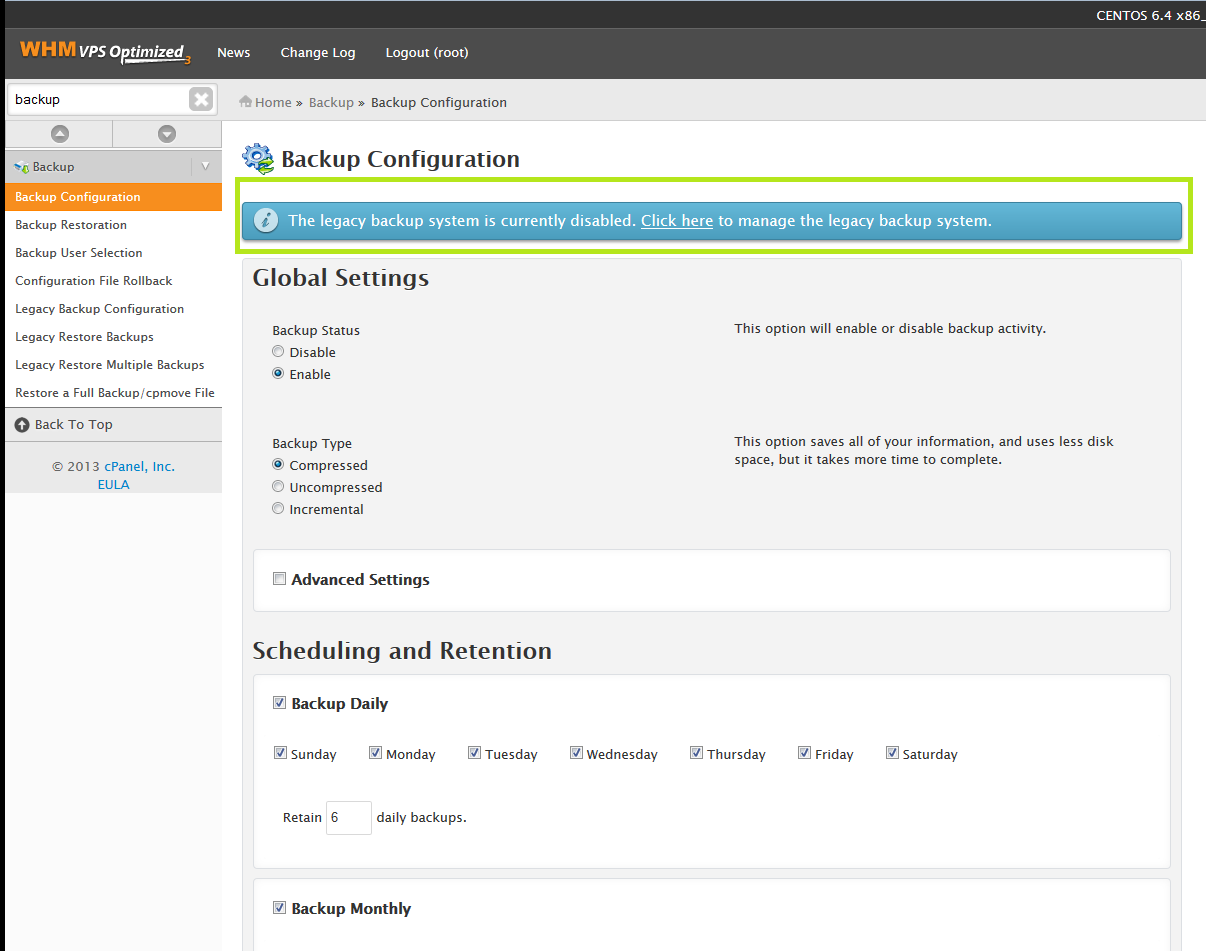
Task: Click the Backup Configuration gear icon
Action: [258, 159]
